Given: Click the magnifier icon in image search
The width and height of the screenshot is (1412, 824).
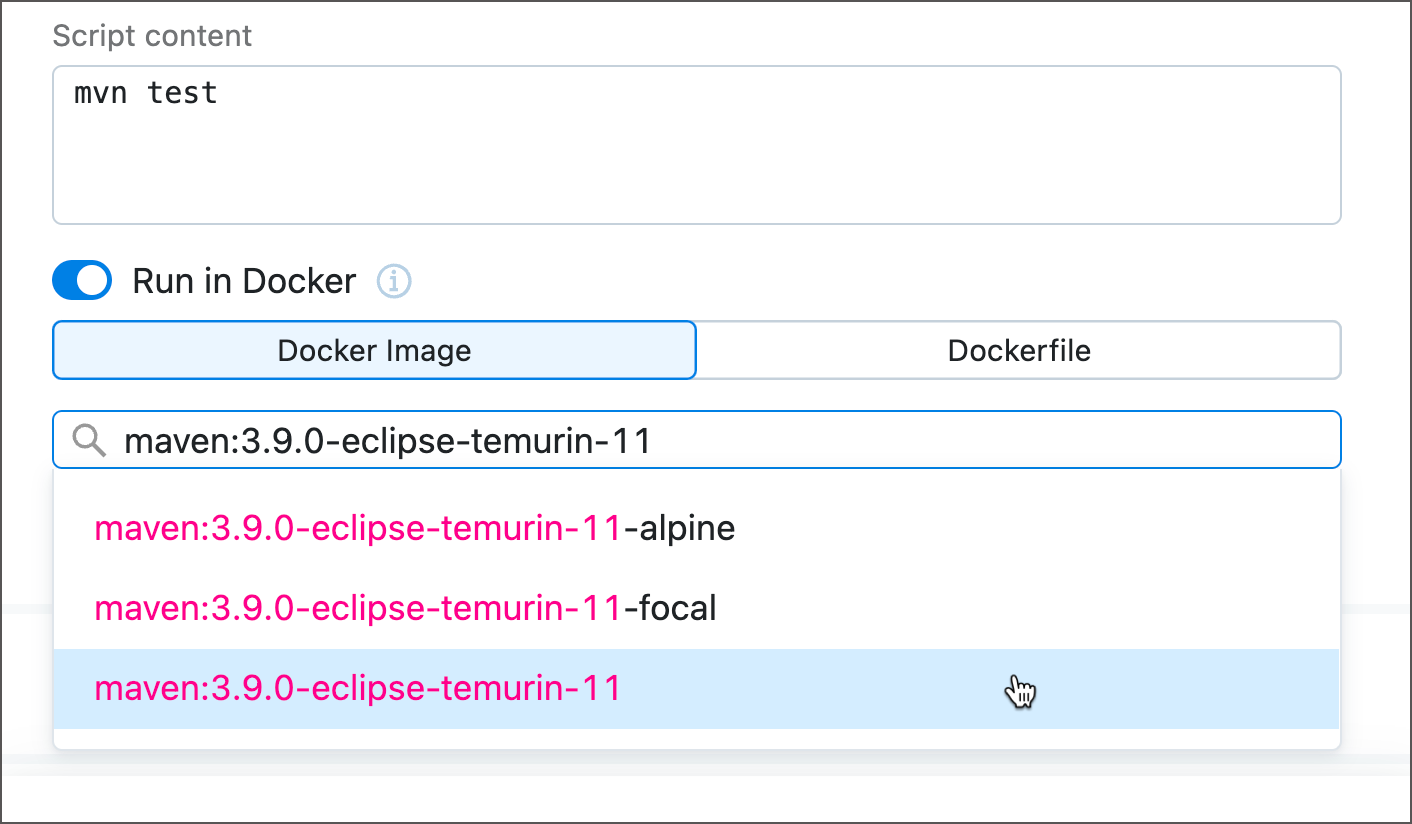Looking at the screenshot, I should coord(90,440).
